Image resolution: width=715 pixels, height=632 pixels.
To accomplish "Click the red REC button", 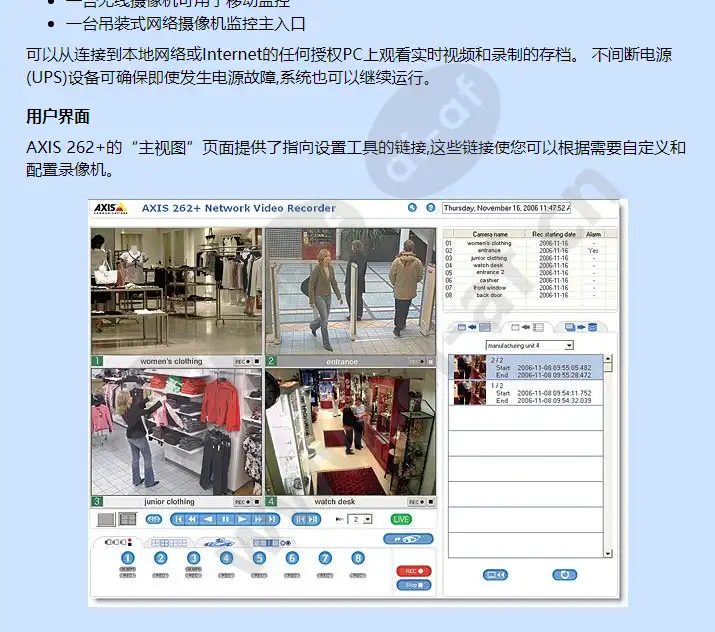I will tap(414, 571).
